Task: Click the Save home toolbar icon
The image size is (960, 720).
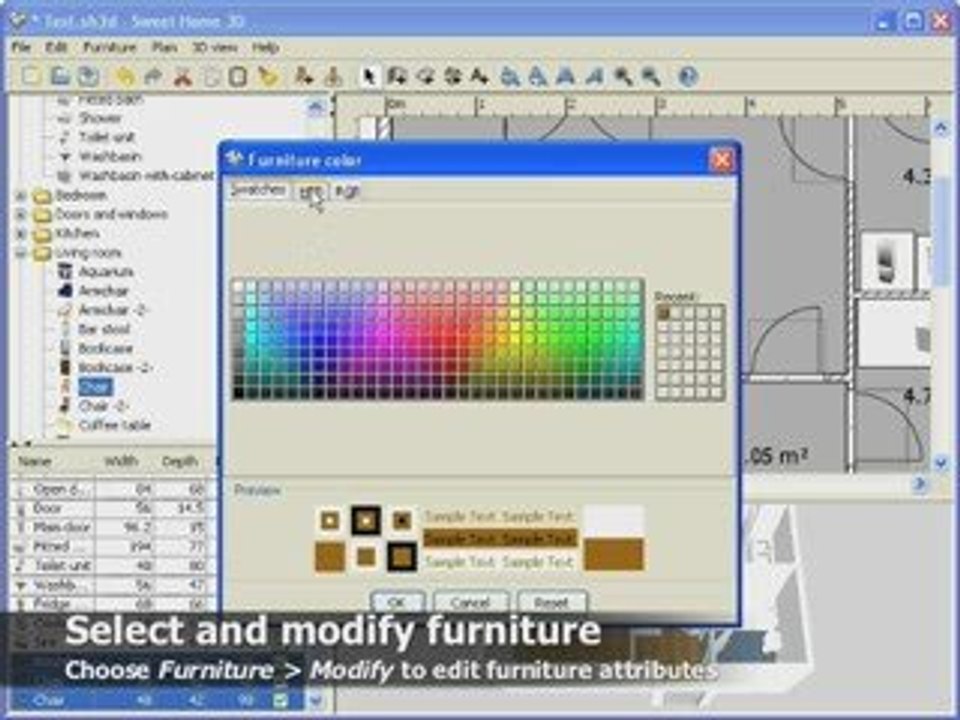Action: point(89,77)
